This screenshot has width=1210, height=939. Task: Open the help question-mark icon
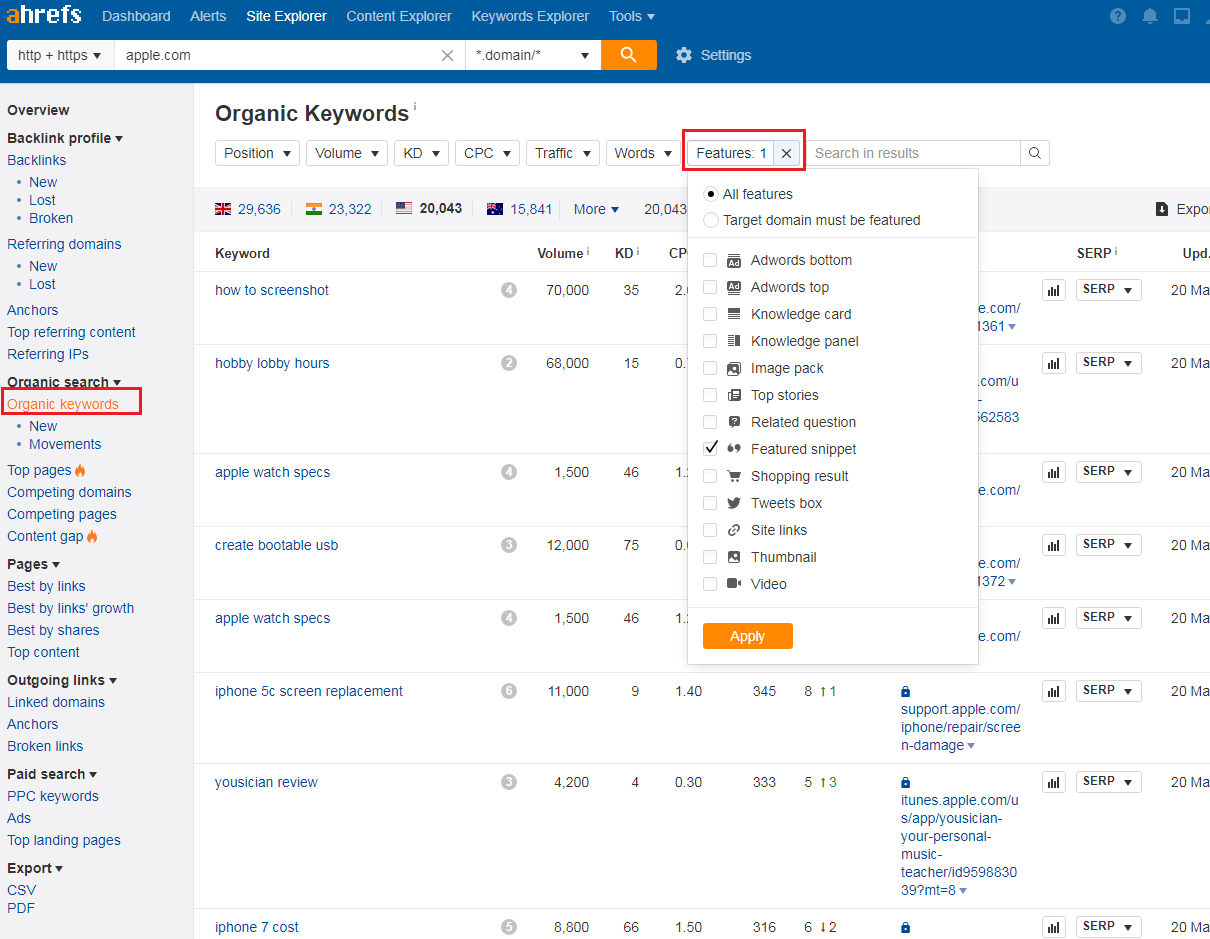[1117, 15]
